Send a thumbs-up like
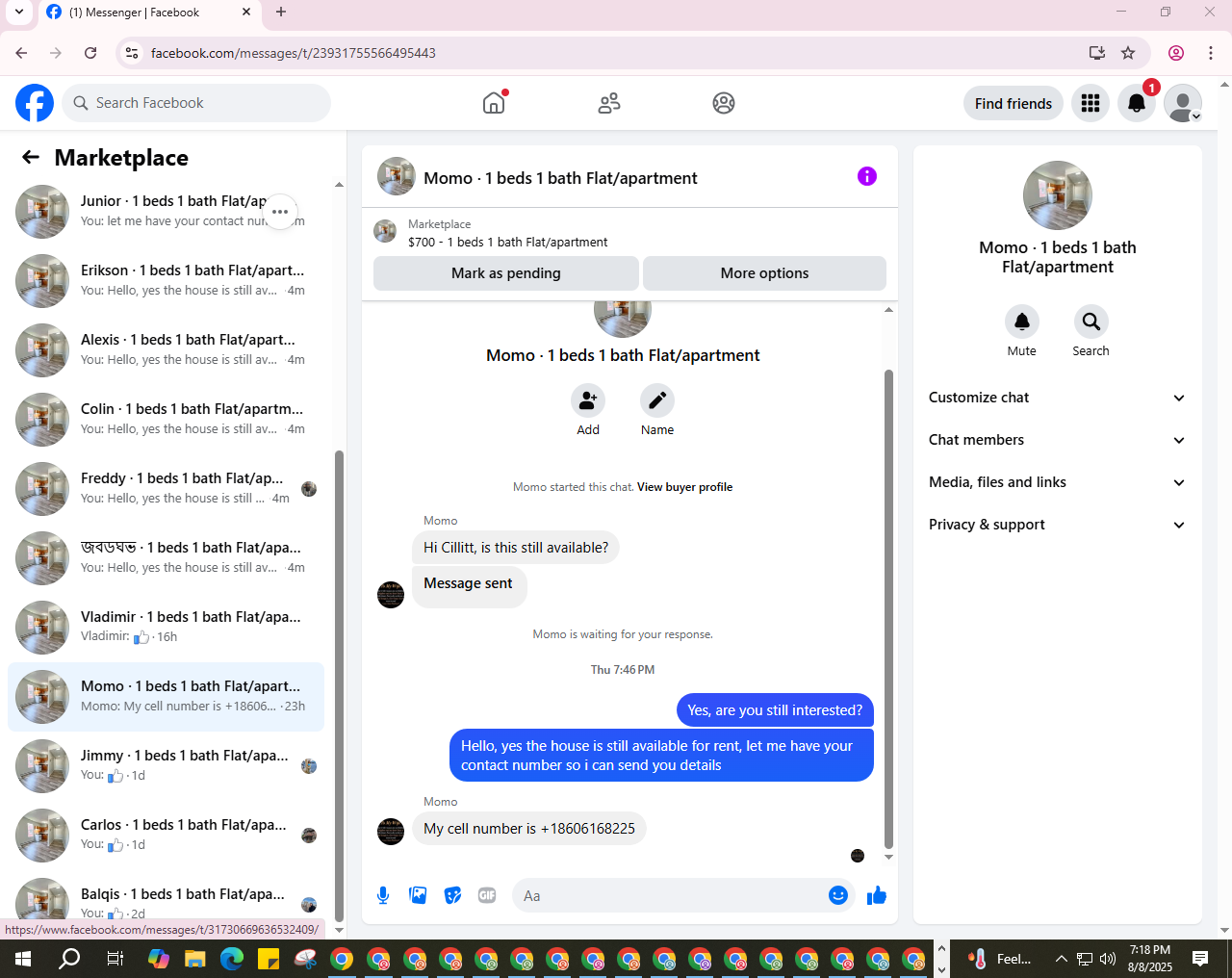1232x978 pixels. point(877,895)
